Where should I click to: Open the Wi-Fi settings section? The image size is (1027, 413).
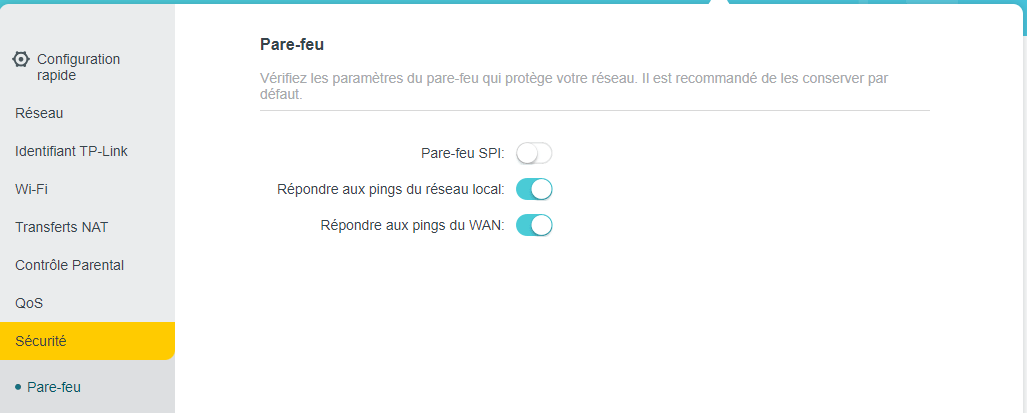[x=32, y=189]
